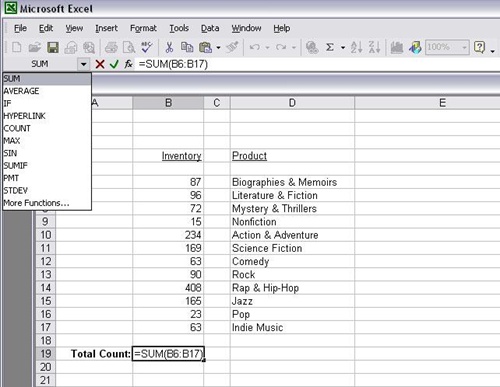Confirm the formula with green checkmark
Screen dimensions: 500x387
pyautogui.click(x=114, y=64)
